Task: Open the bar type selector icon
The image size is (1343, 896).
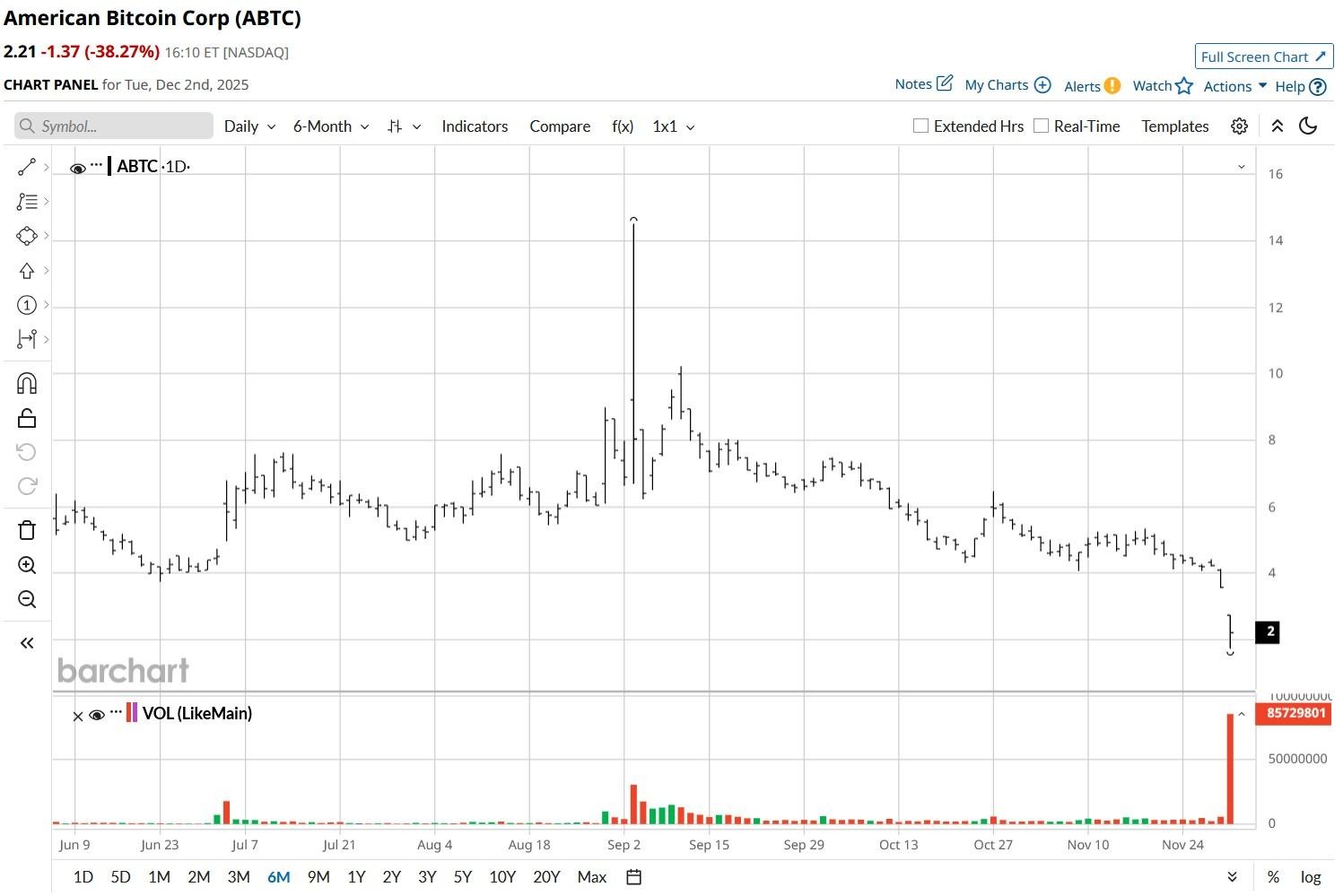Action: (x=395, y=126)
